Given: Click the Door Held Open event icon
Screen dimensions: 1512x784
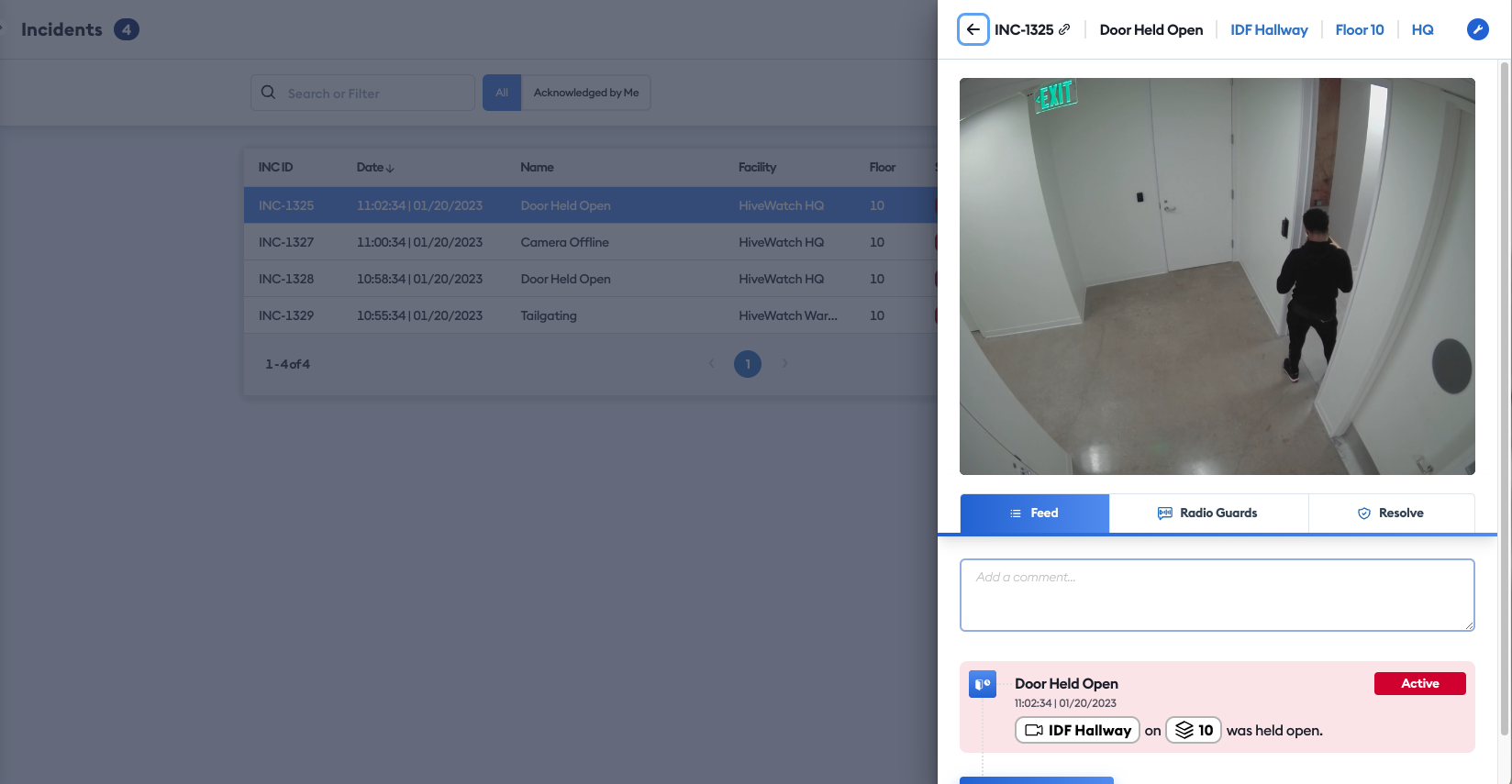Looking at the screenshot, I should tap(983, 684).
